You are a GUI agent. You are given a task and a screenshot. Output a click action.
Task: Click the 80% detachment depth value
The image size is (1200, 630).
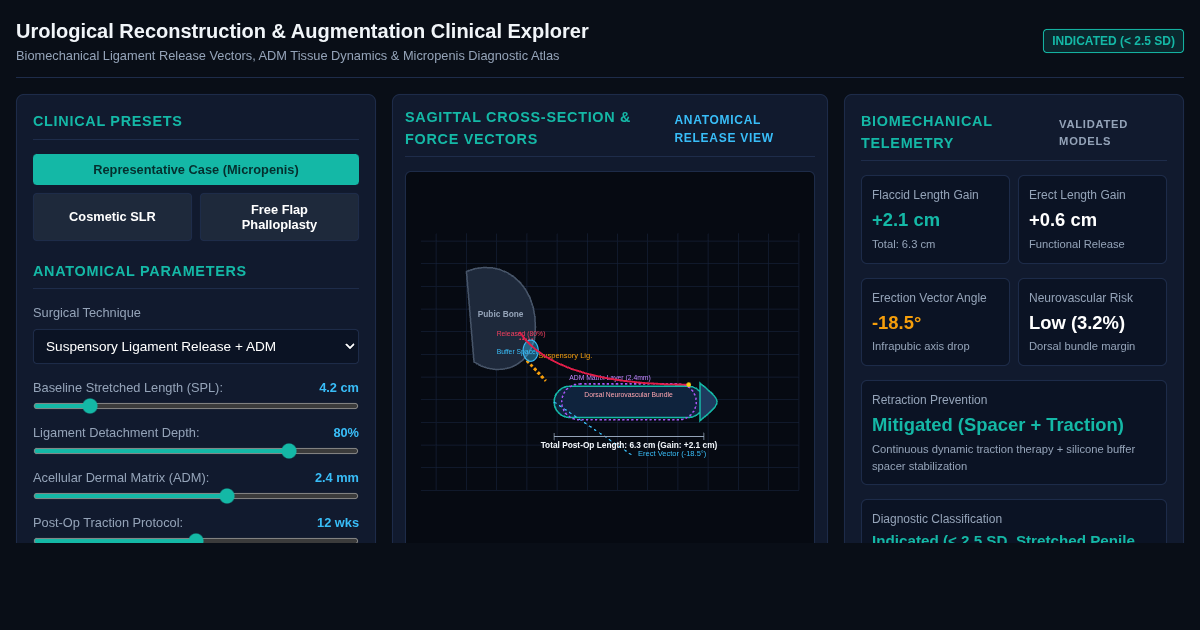pos(346,433)
